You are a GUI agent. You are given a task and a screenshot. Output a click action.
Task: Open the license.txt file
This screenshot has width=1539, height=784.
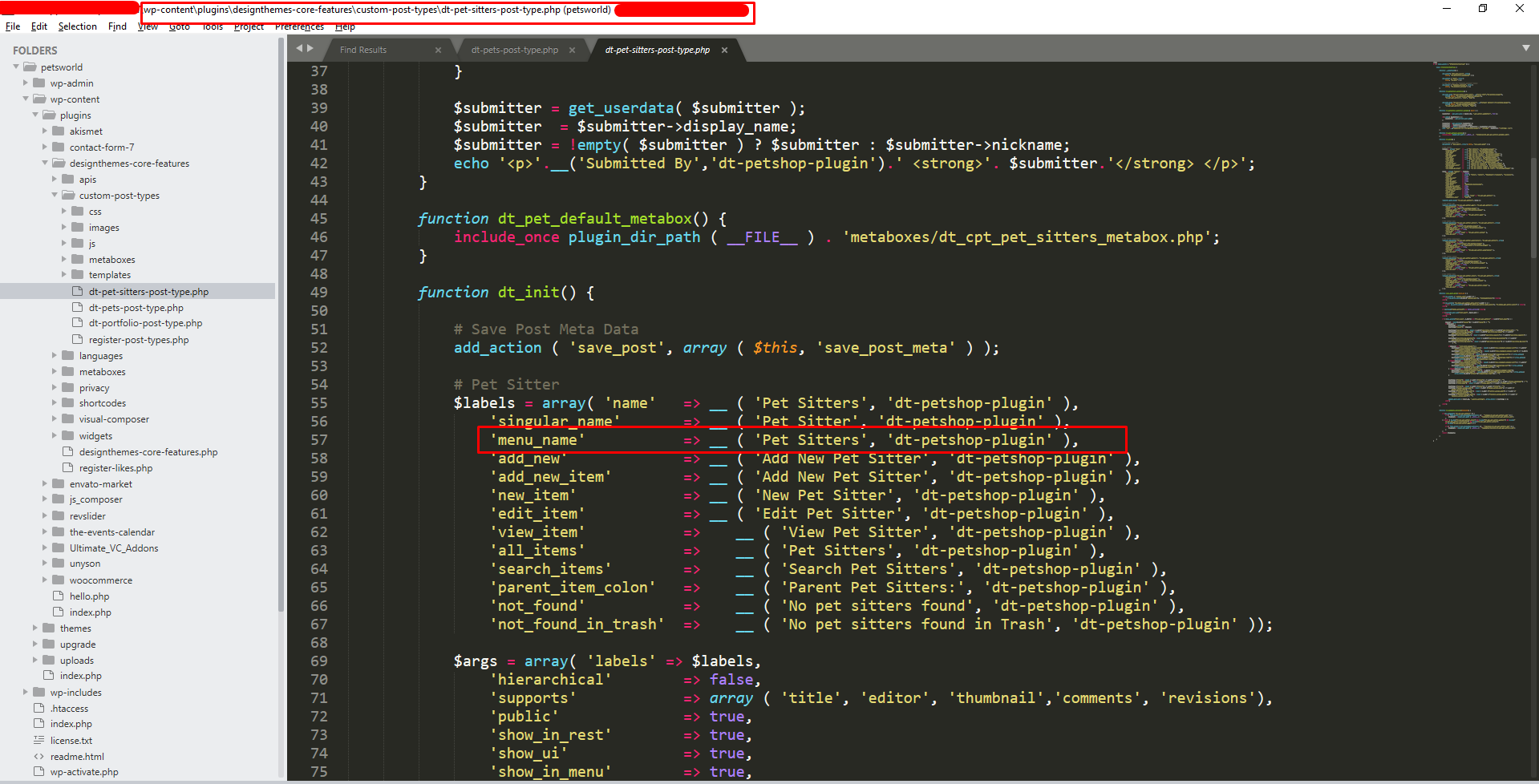(x=71, y=741)
